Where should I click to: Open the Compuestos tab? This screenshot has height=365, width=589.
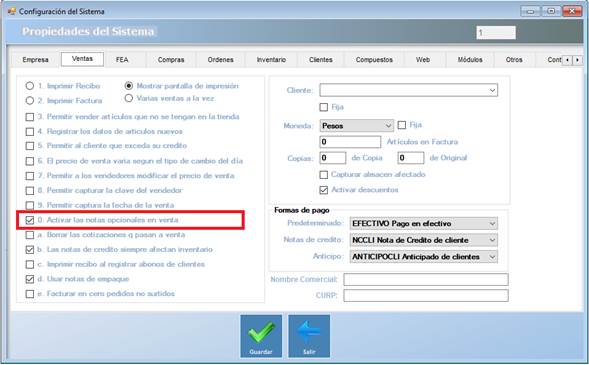click(374, 60)
